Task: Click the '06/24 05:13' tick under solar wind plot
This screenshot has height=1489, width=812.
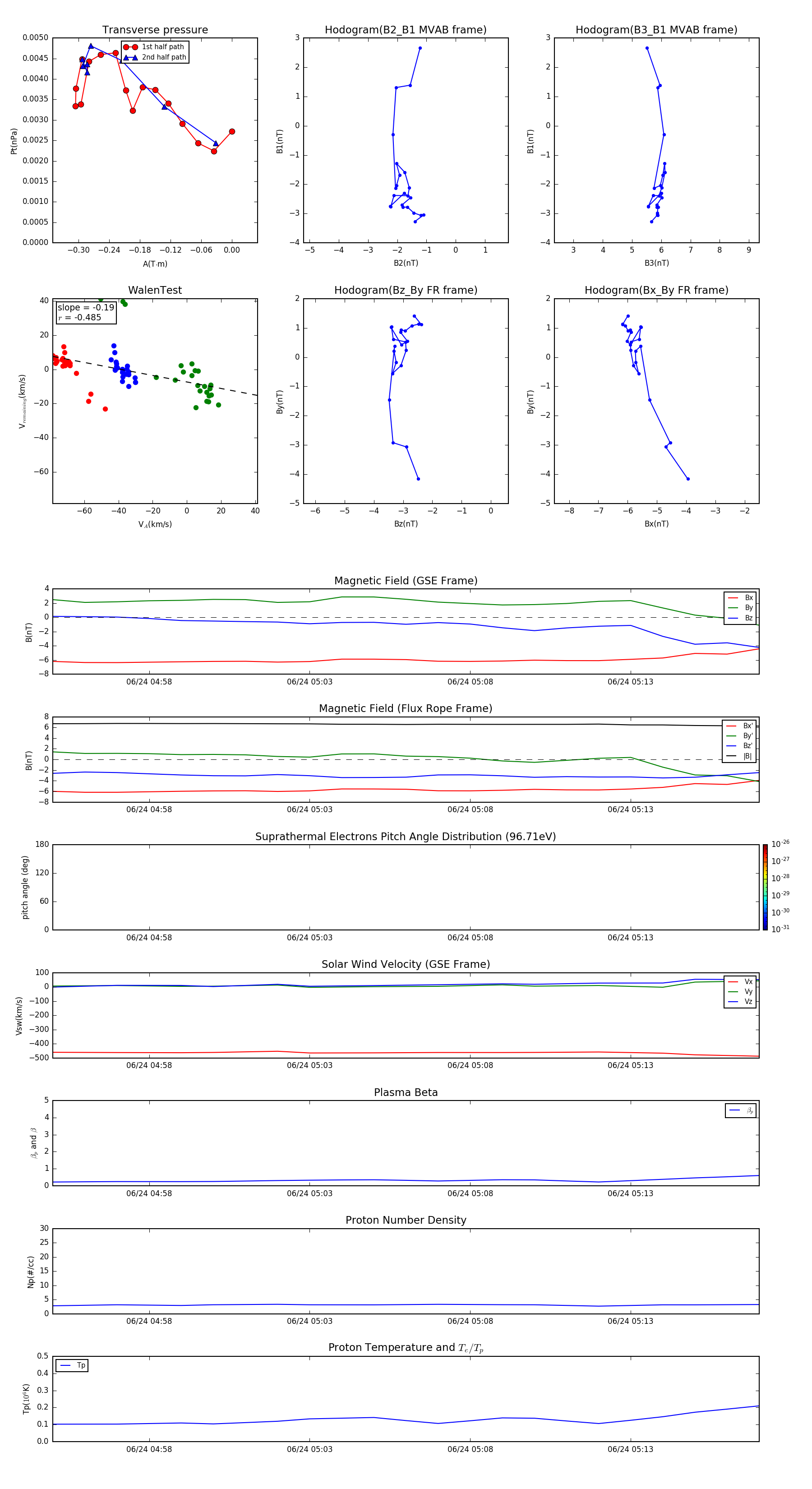Action: click(631, 1065)
